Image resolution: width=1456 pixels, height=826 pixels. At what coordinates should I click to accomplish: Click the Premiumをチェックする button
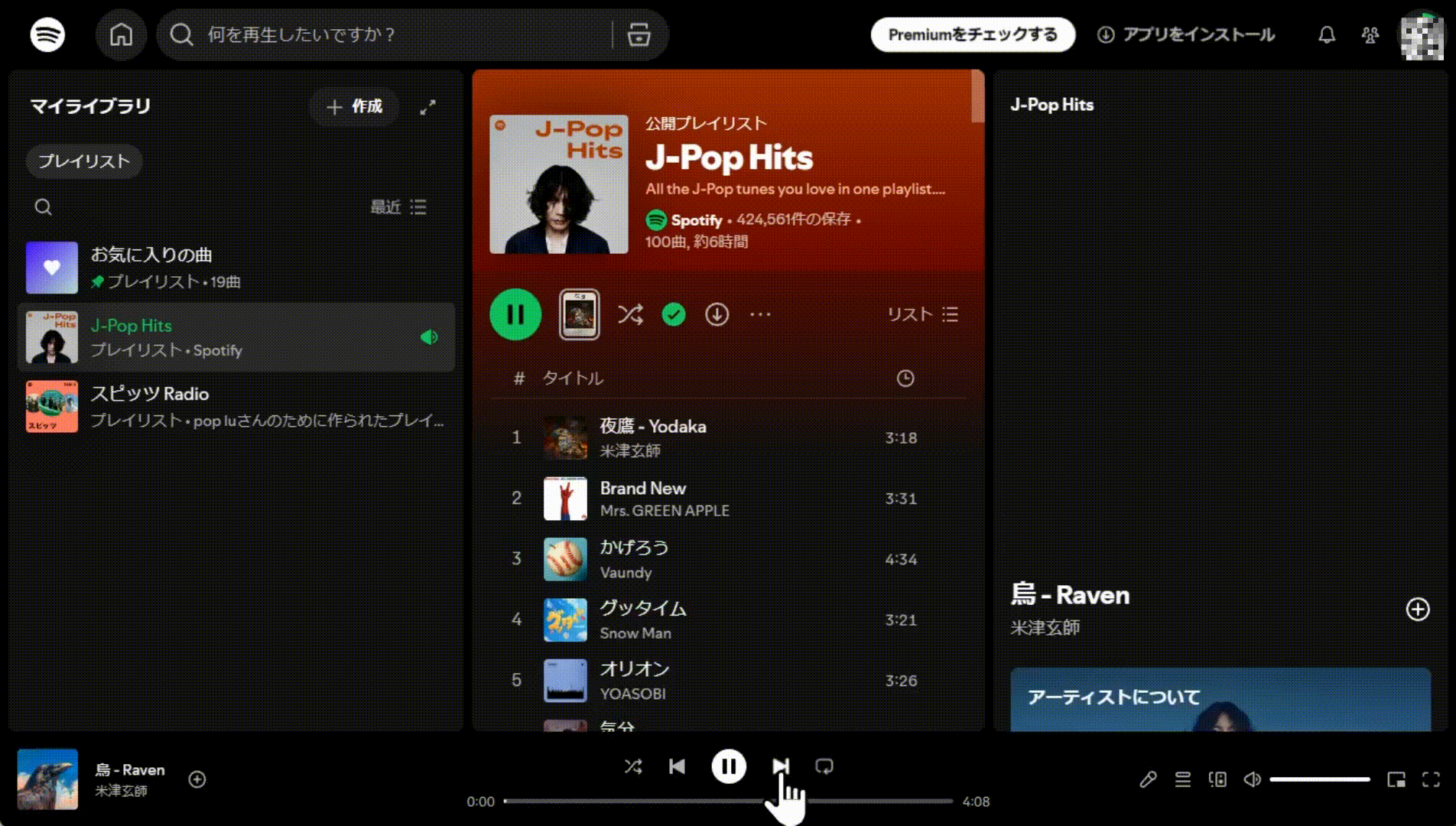tap(973, 34)
